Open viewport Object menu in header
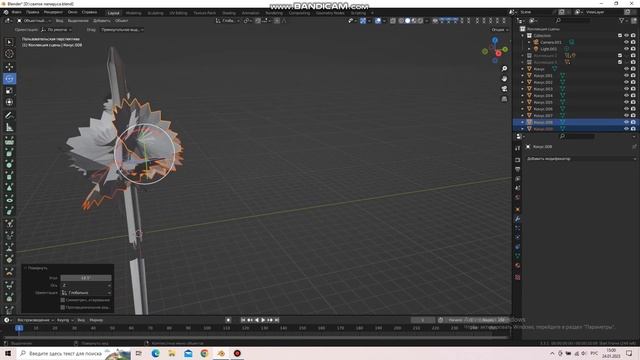This screenshot has height=360, width=640. tap(121, 20)
